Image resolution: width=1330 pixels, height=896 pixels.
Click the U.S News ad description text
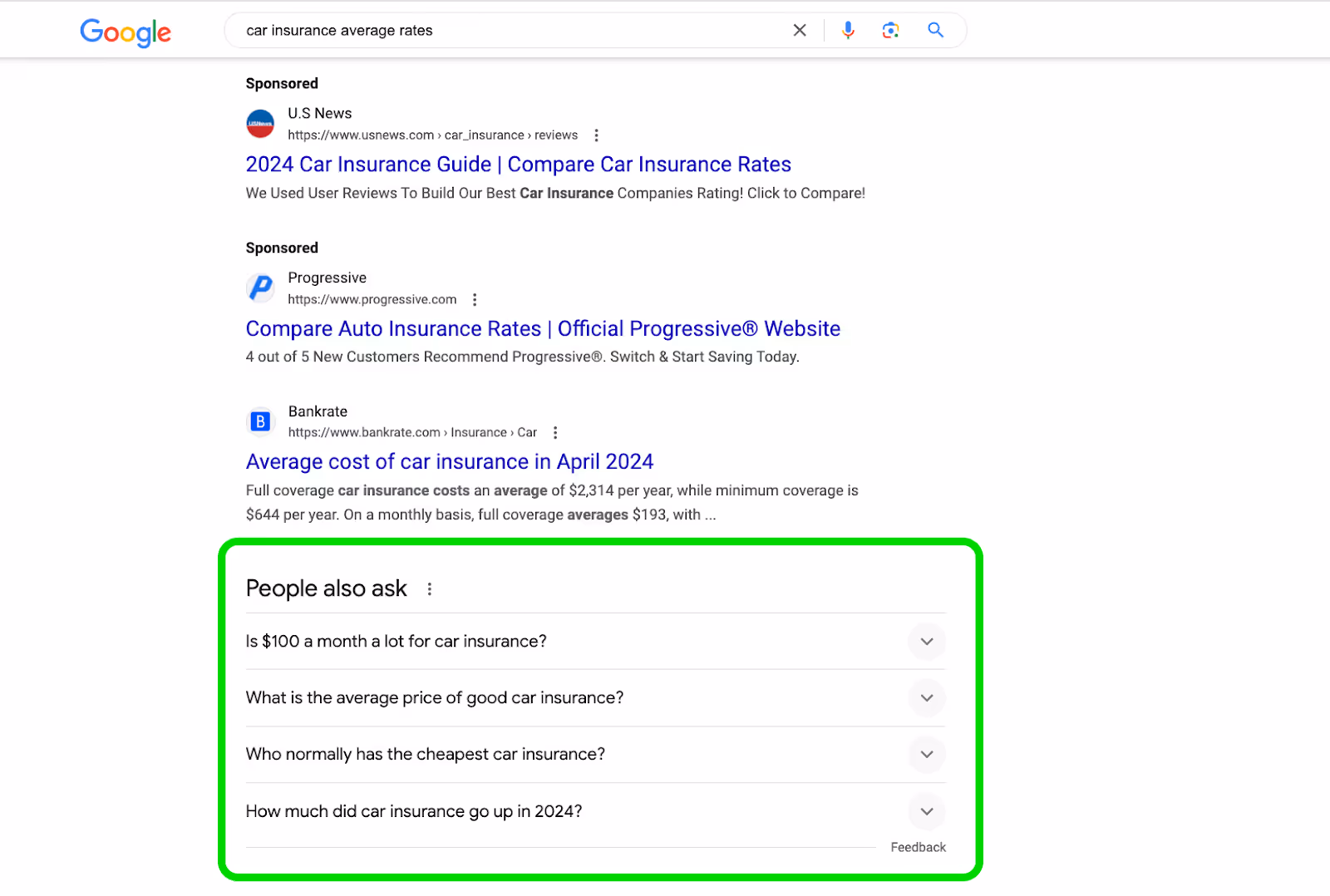coord(555,194)
